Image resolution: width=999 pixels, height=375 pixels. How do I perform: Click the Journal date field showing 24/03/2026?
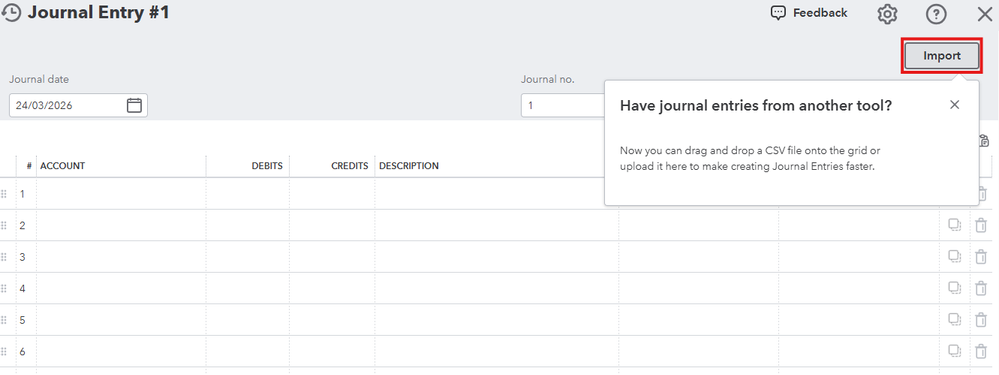click(78, 106)
